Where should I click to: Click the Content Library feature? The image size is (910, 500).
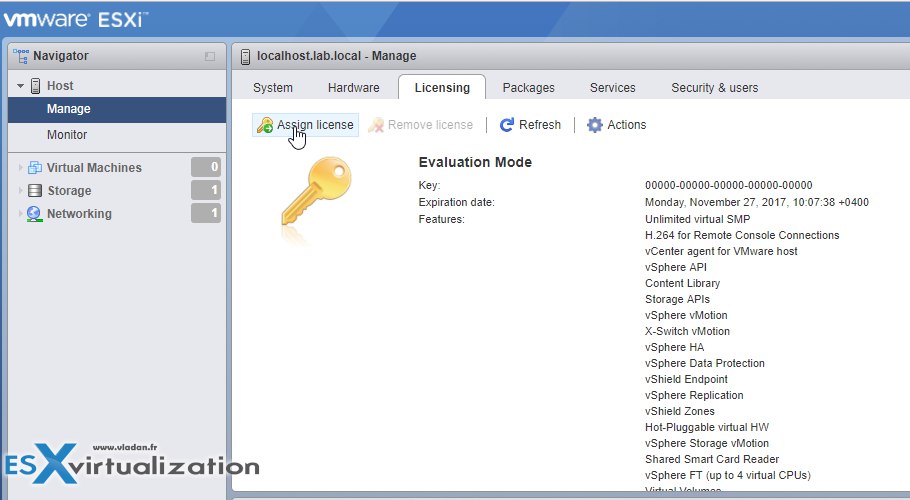pyautogui.click(x=682, y=284)
